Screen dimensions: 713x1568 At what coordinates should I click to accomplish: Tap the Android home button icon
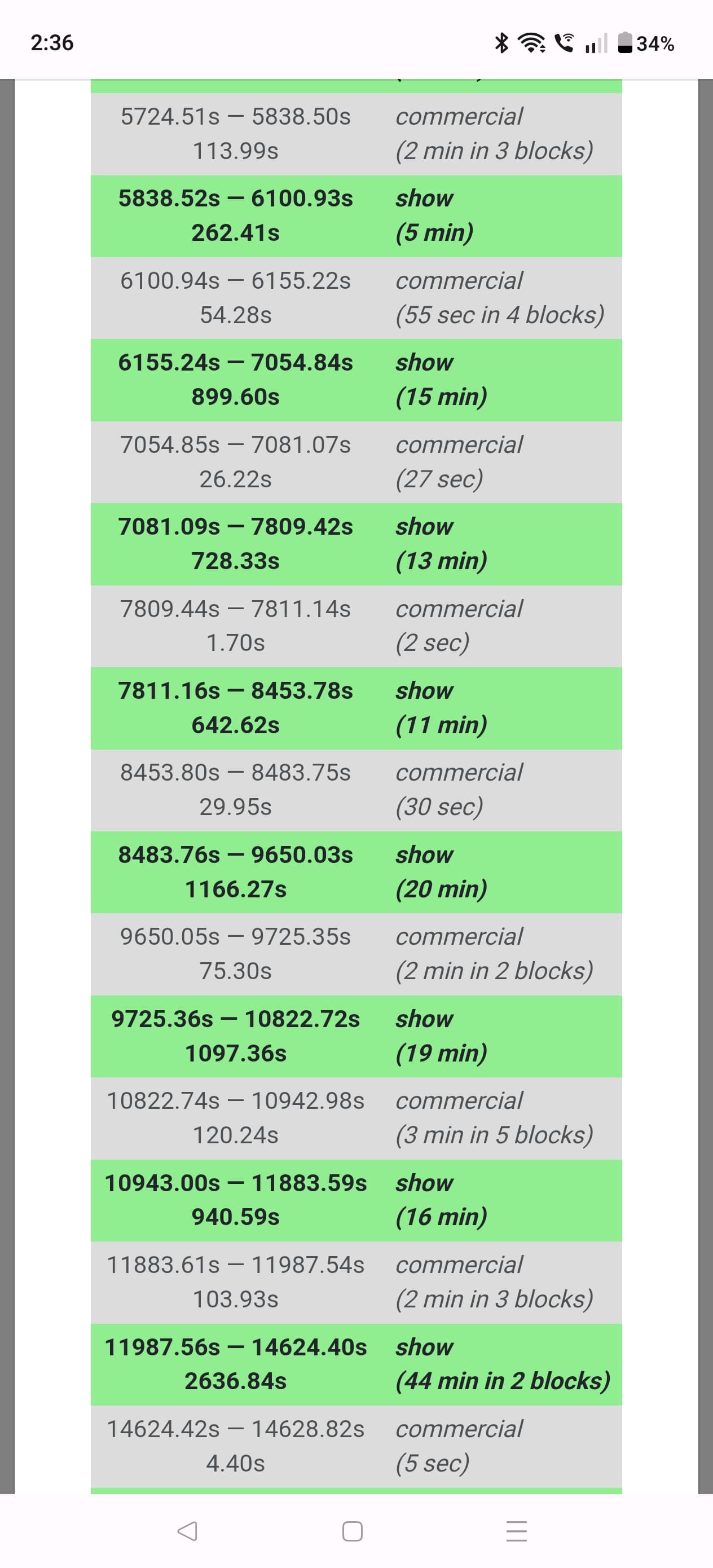pos(353,1531)
